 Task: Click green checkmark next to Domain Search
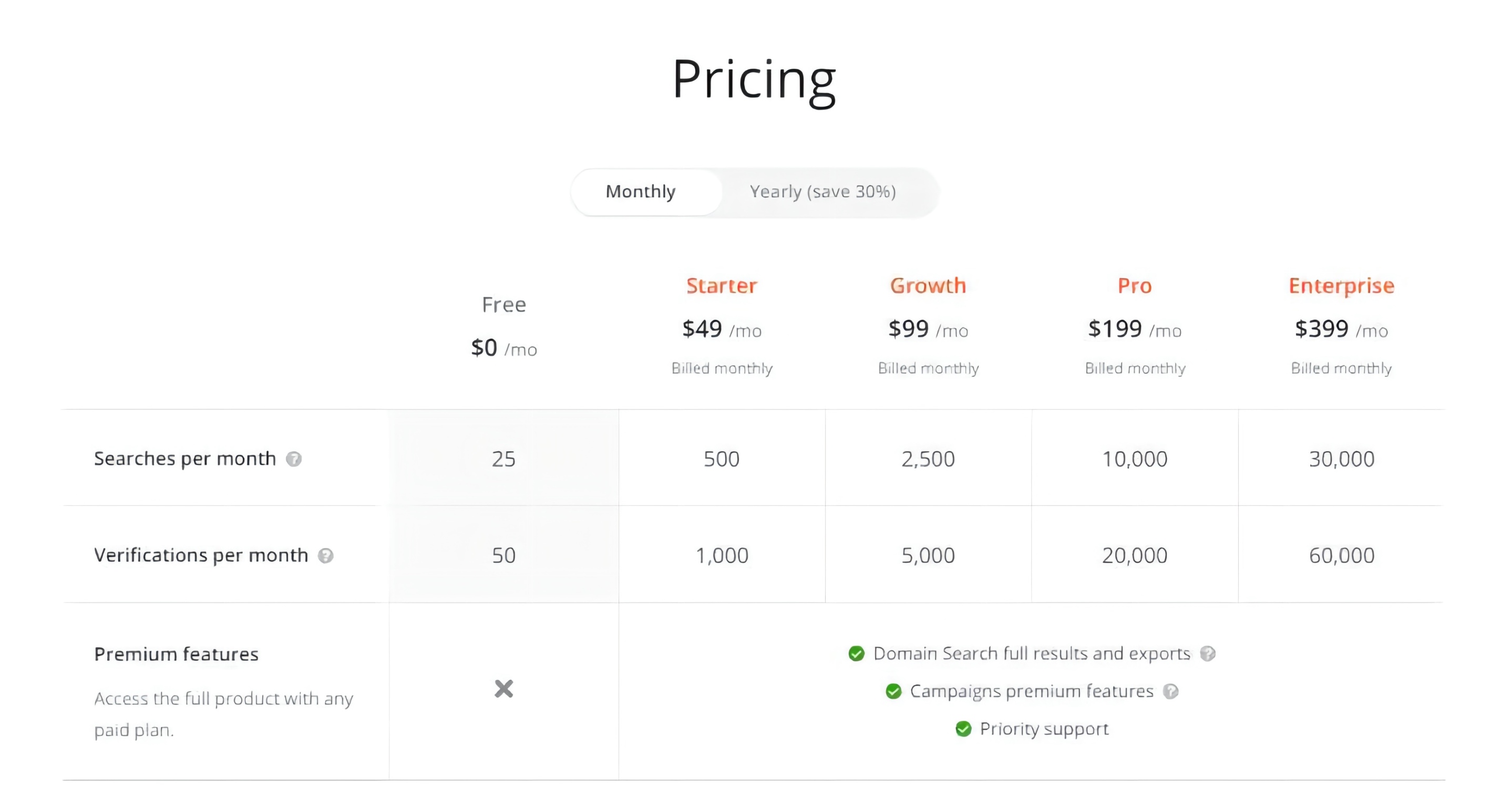pyautogui.click(x=856, y=653)
